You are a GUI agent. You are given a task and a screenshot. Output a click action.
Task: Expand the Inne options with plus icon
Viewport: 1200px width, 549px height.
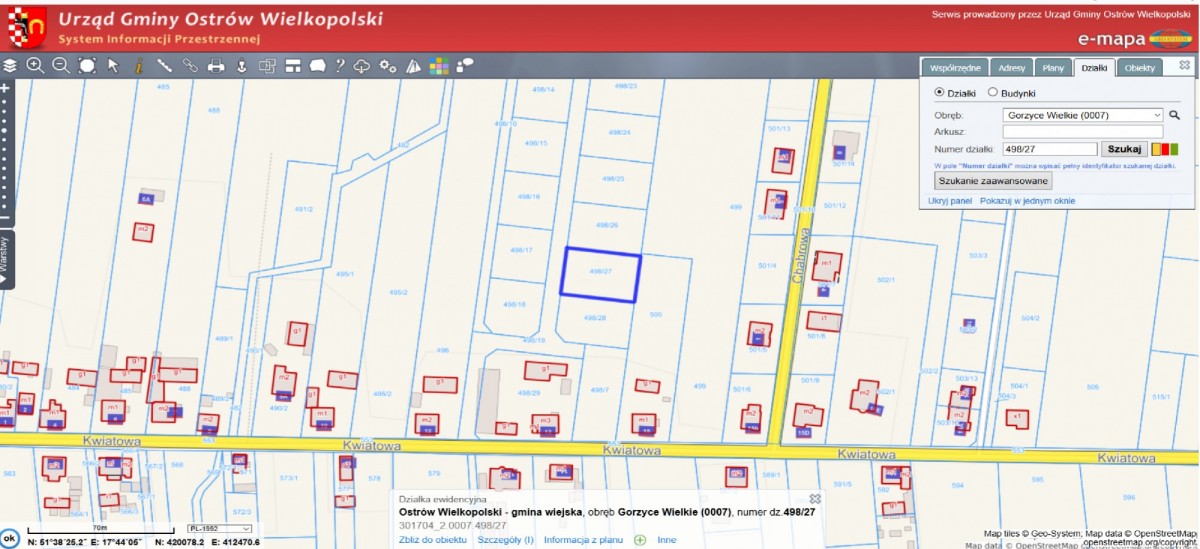[x=640, y=540]
